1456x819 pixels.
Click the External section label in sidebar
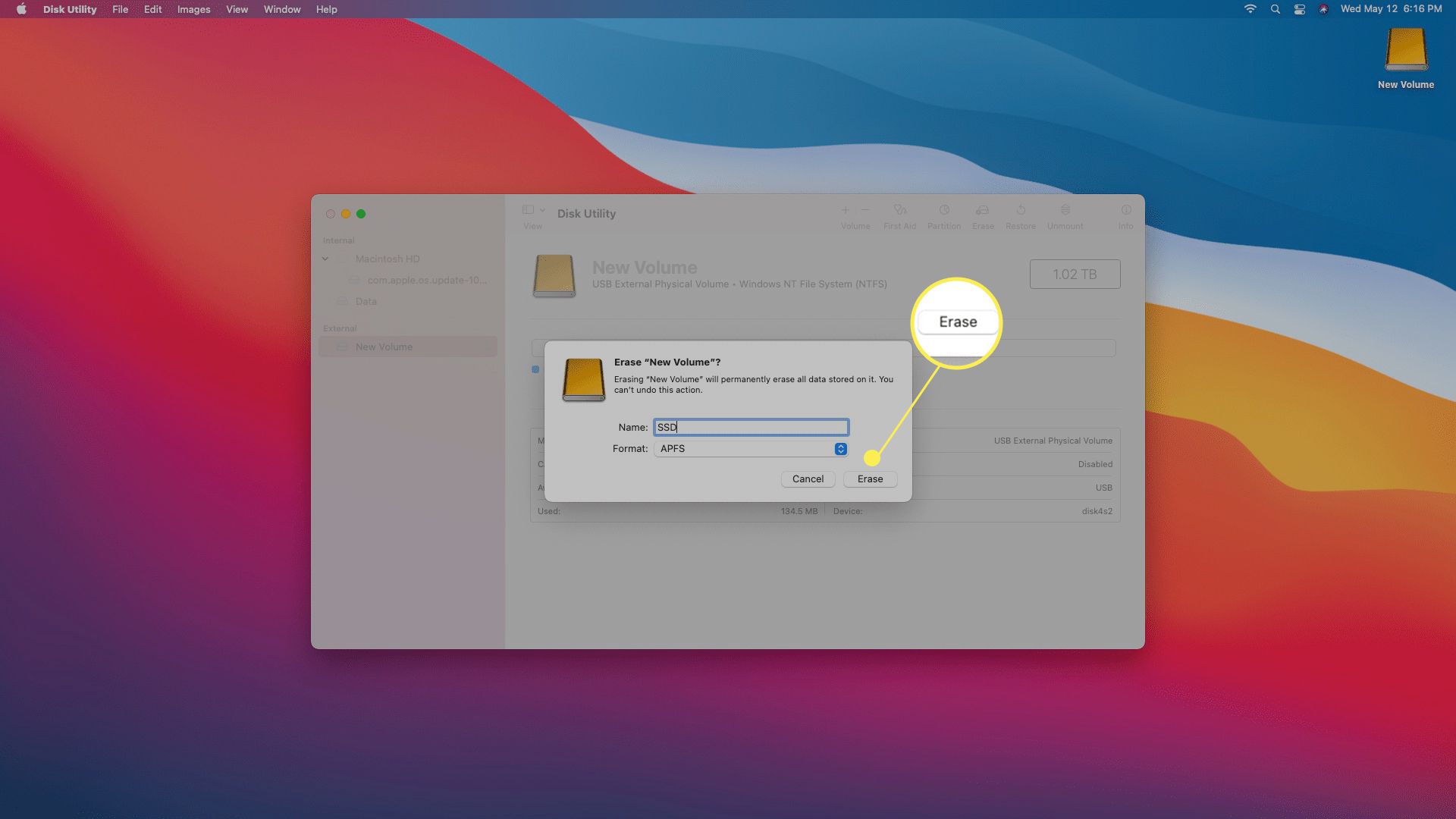[340, 328]
